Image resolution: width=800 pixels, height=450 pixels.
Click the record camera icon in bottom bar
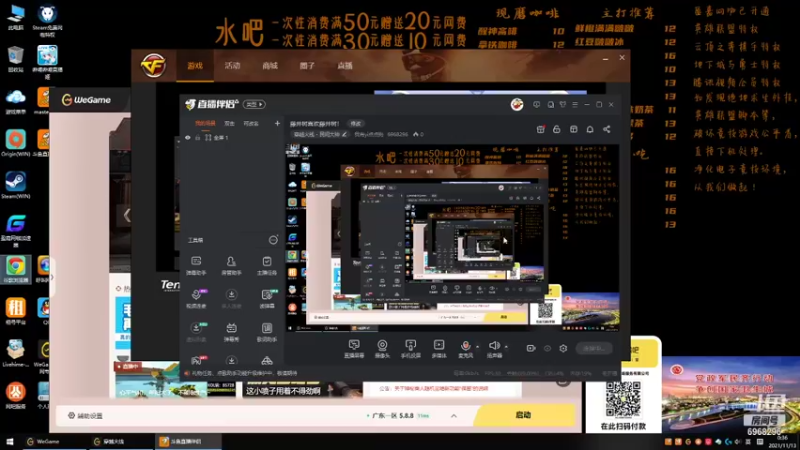[x=531, y=348]
